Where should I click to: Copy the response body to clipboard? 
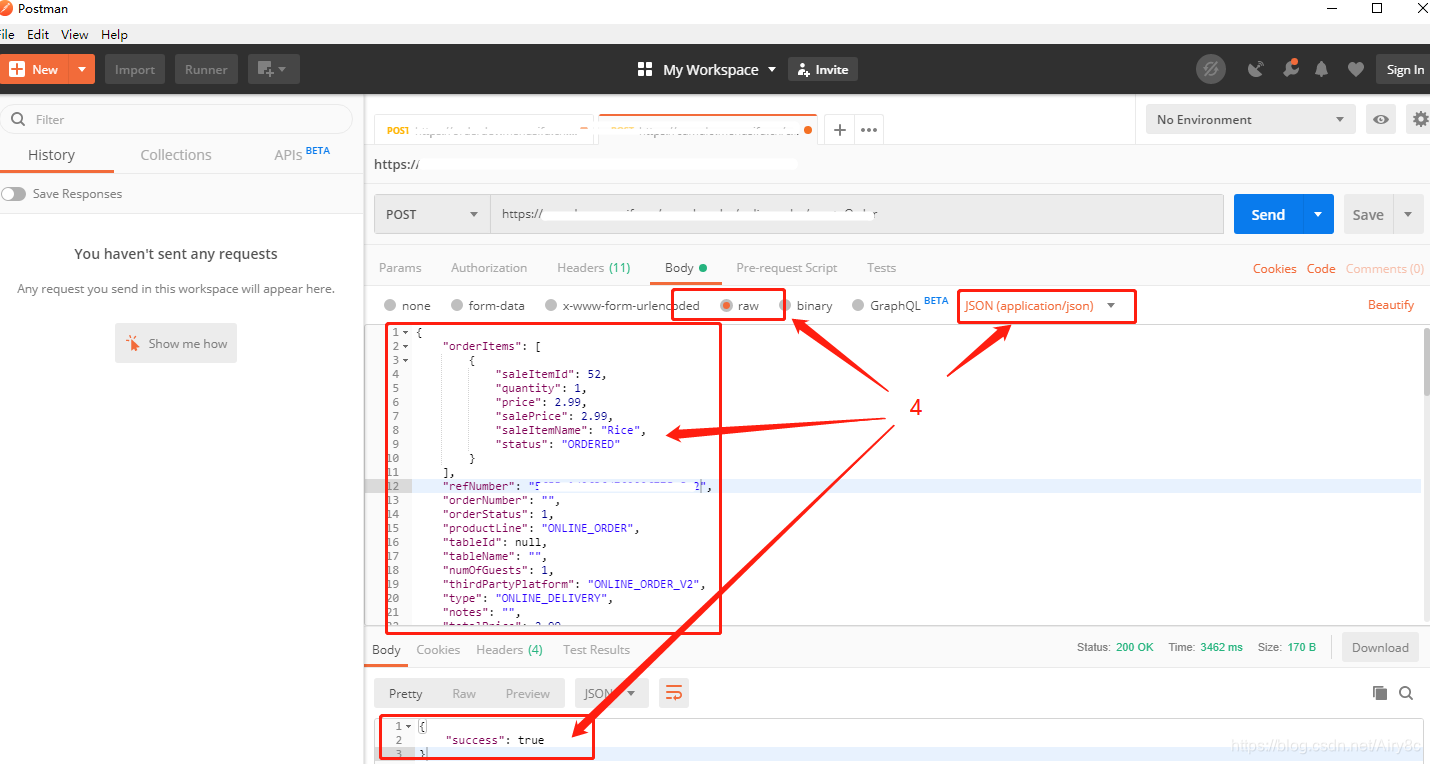[x=1380, y=693]
